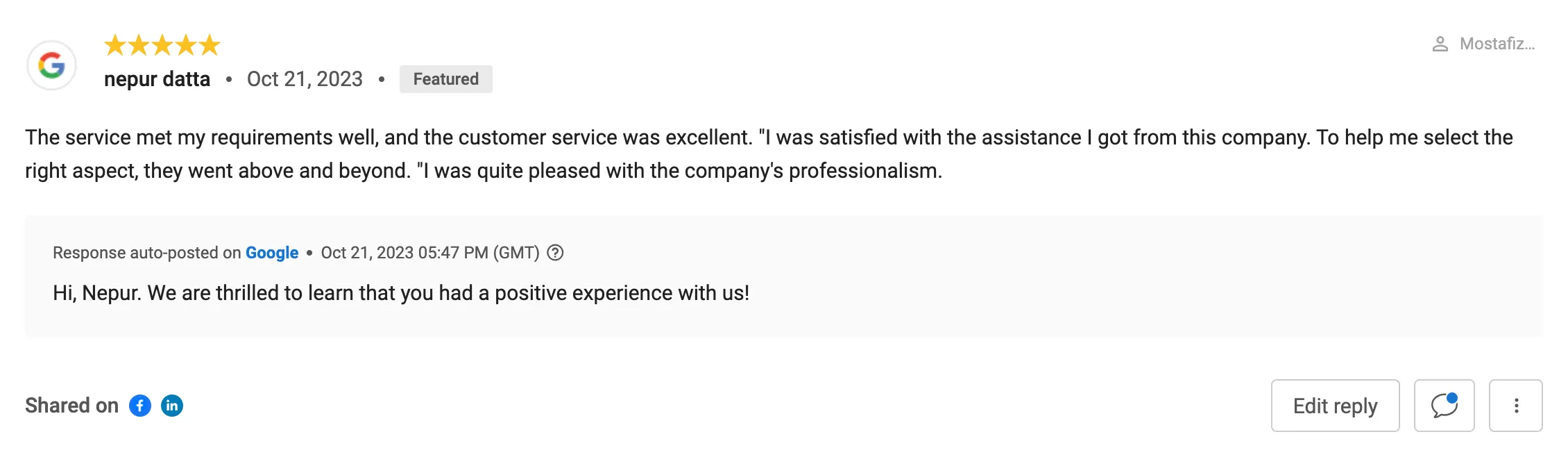The height and width of the screenshot is (457, 1568).
Task: Click the review text paragraph
Action: [x=769, y=154]
